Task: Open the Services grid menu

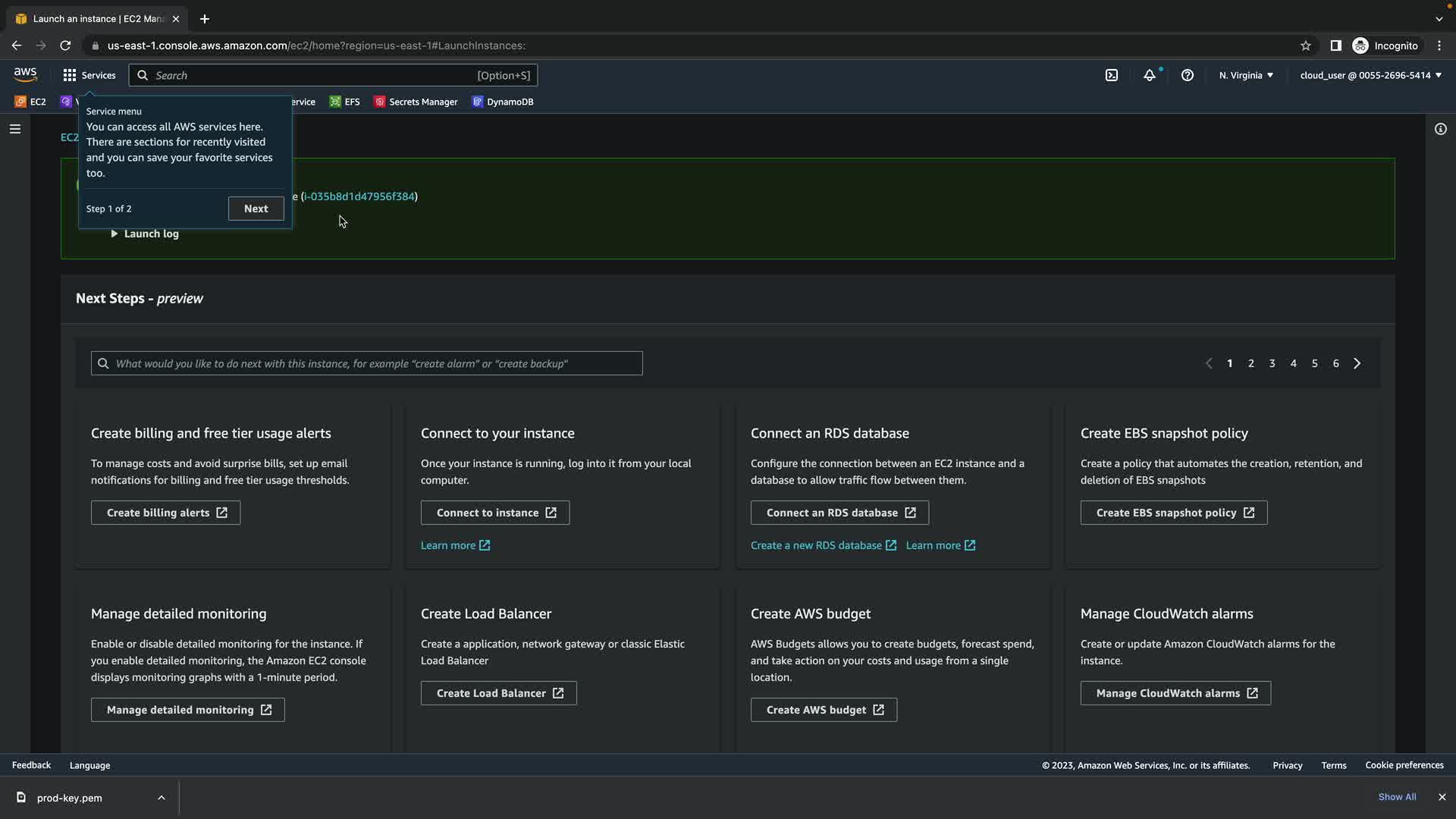Action: click(x=89, y=75)
